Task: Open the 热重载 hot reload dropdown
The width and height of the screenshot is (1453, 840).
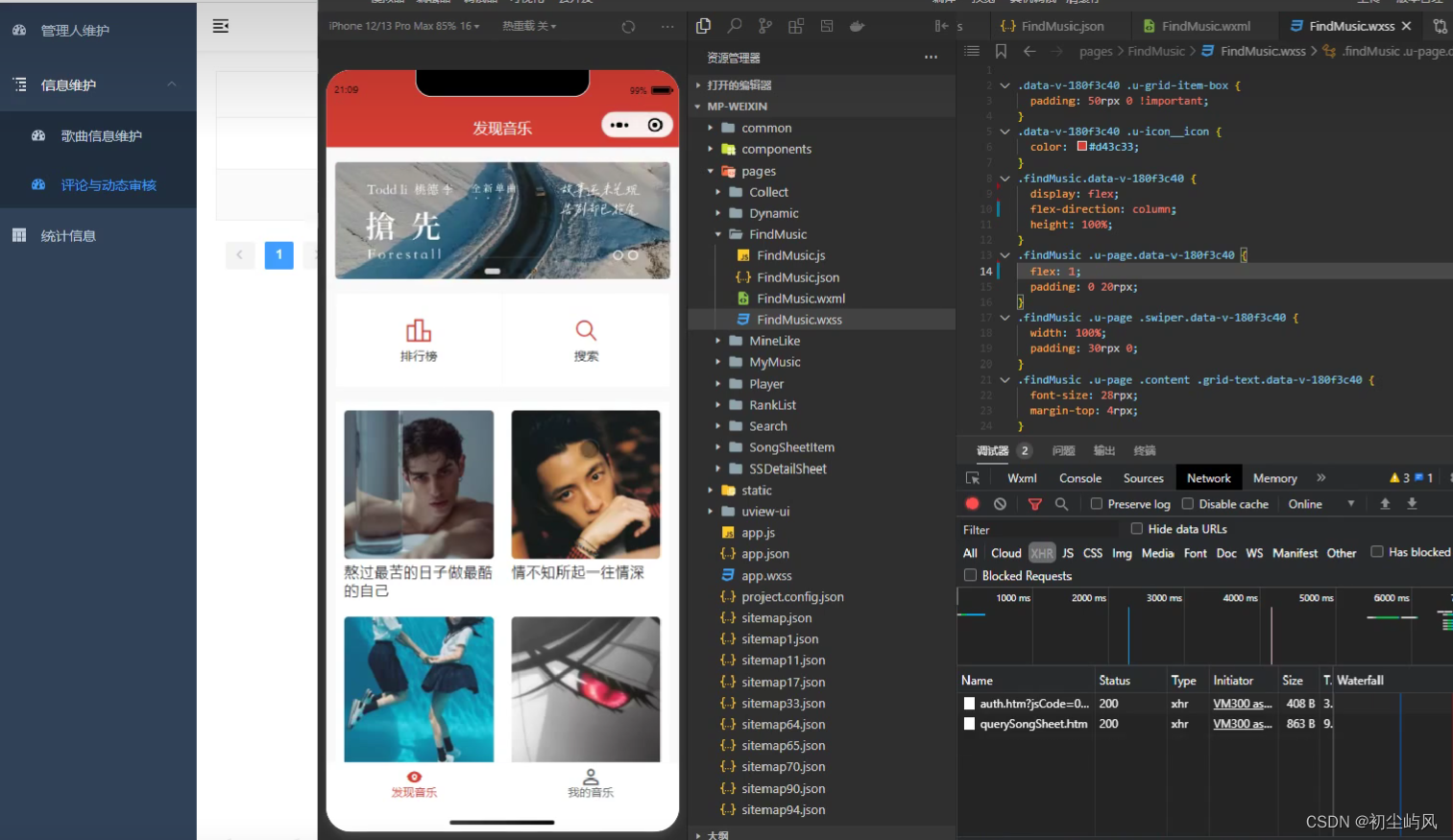Action: (529, 26)
